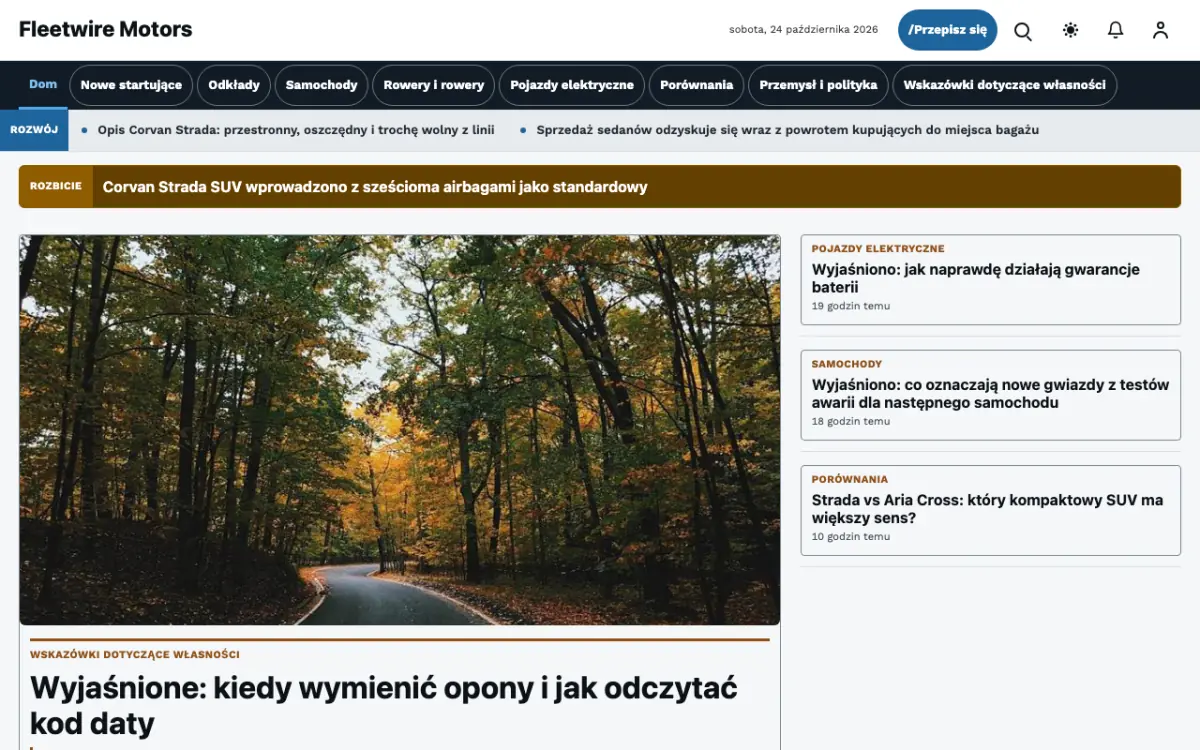This screenshot has width=1200, height=750.
Task: Click the ROZBICIE breaking badge
Action: coord(56,186)
